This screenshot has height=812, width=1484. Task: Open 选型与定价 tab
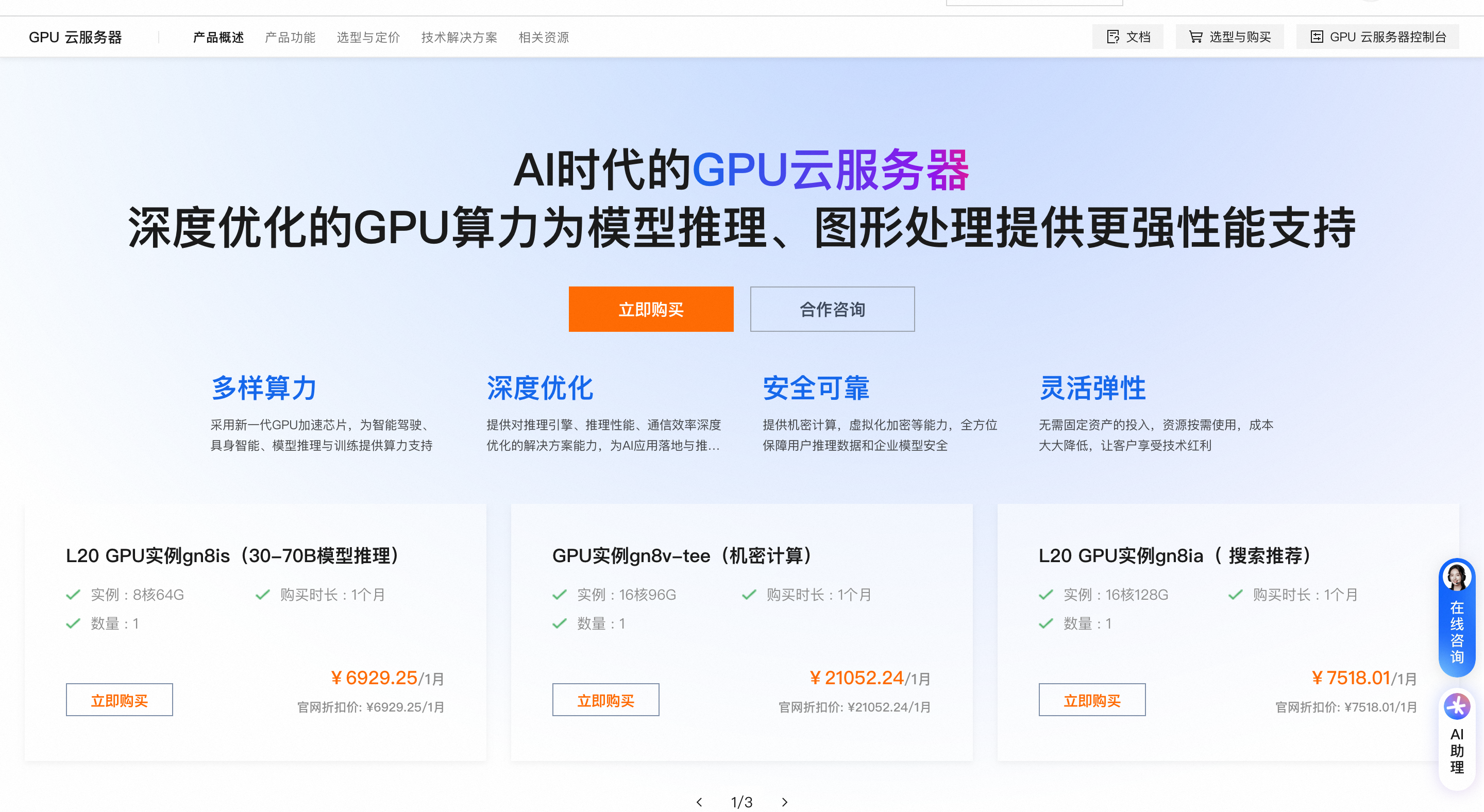pyautogui.click(x=368, y=38)
